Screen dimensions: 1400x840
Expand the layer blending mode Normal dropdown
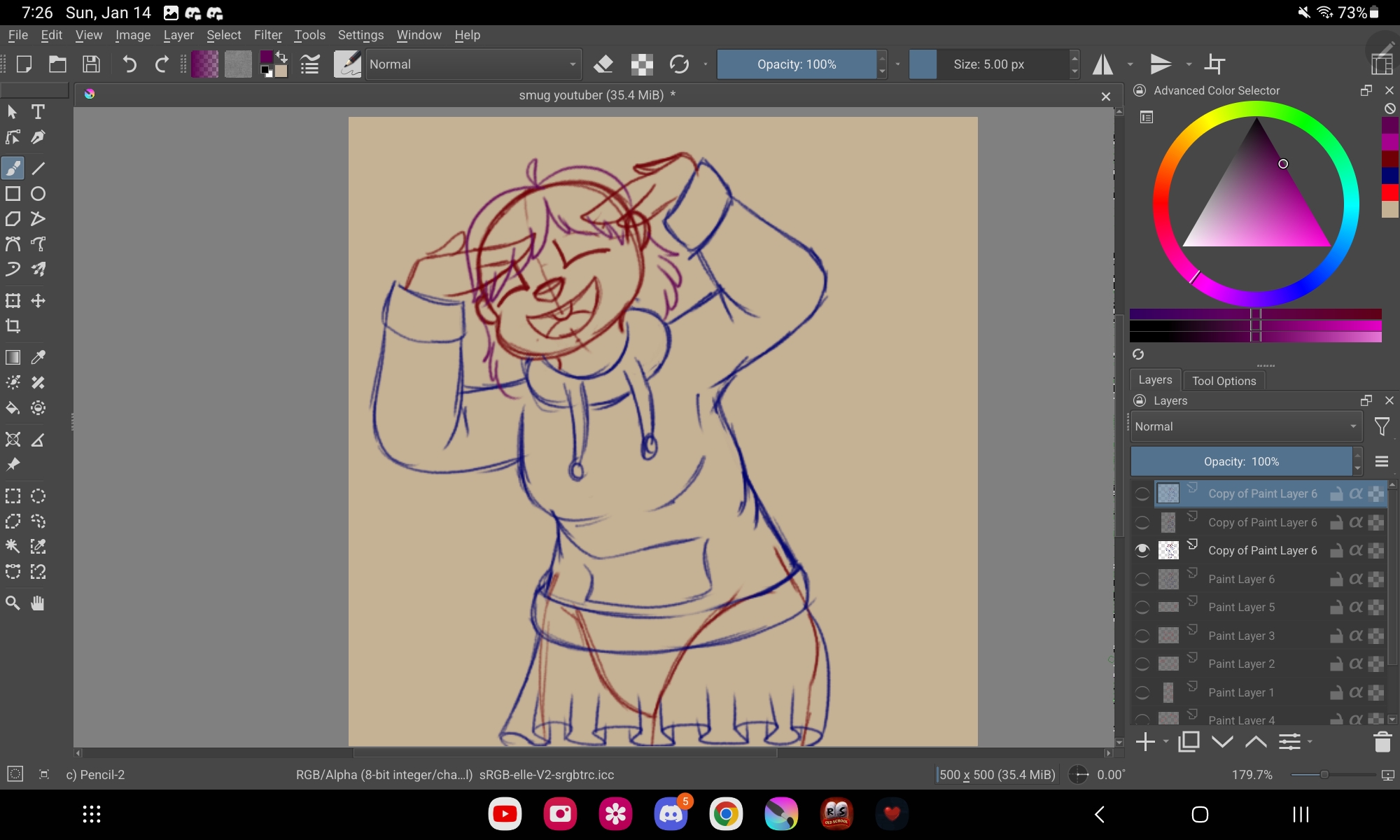point(1245,426)
